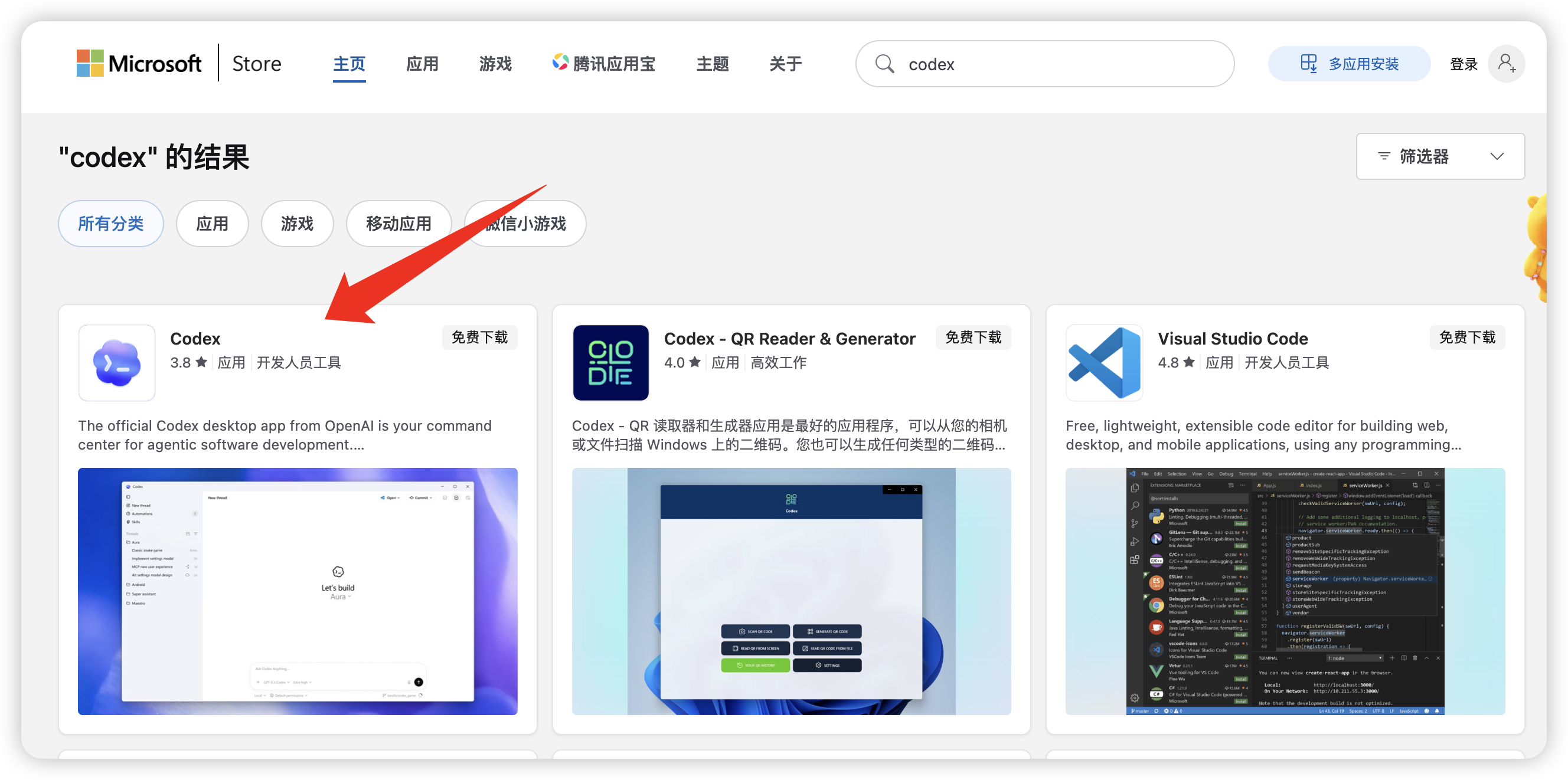Click 免费下载 on Visual Studio Code card

click(1467, 337)
